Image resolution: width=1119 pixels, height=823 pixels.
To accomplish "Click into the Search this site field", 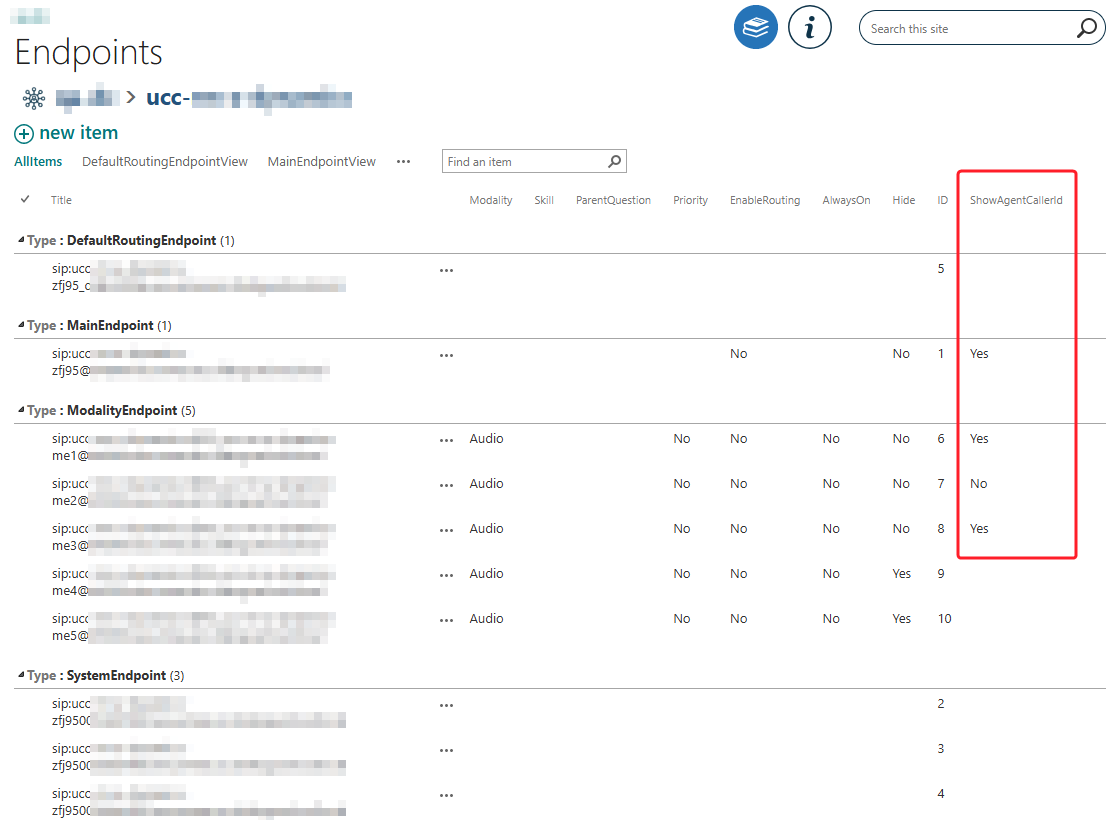I will point(965,29).
